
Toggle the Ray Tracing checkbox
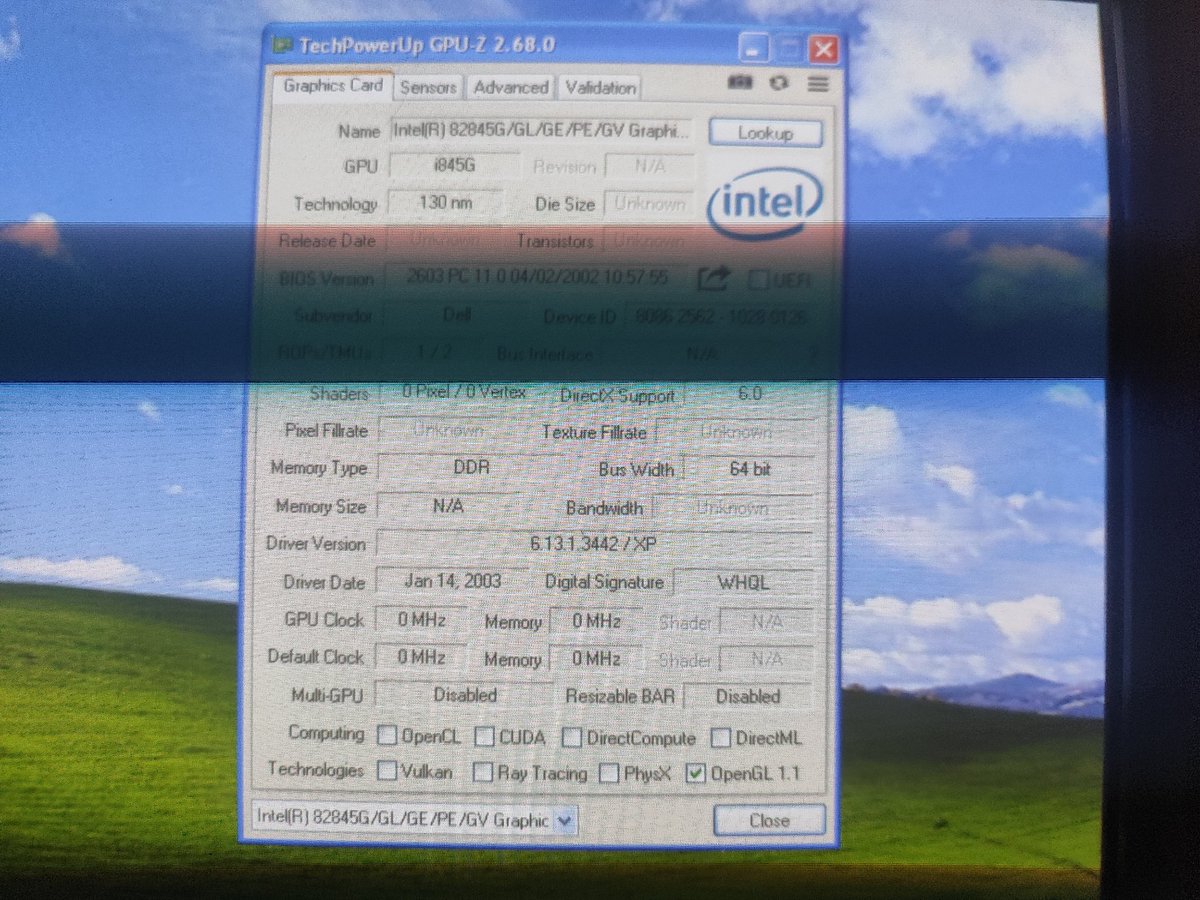tap(483, 773)
